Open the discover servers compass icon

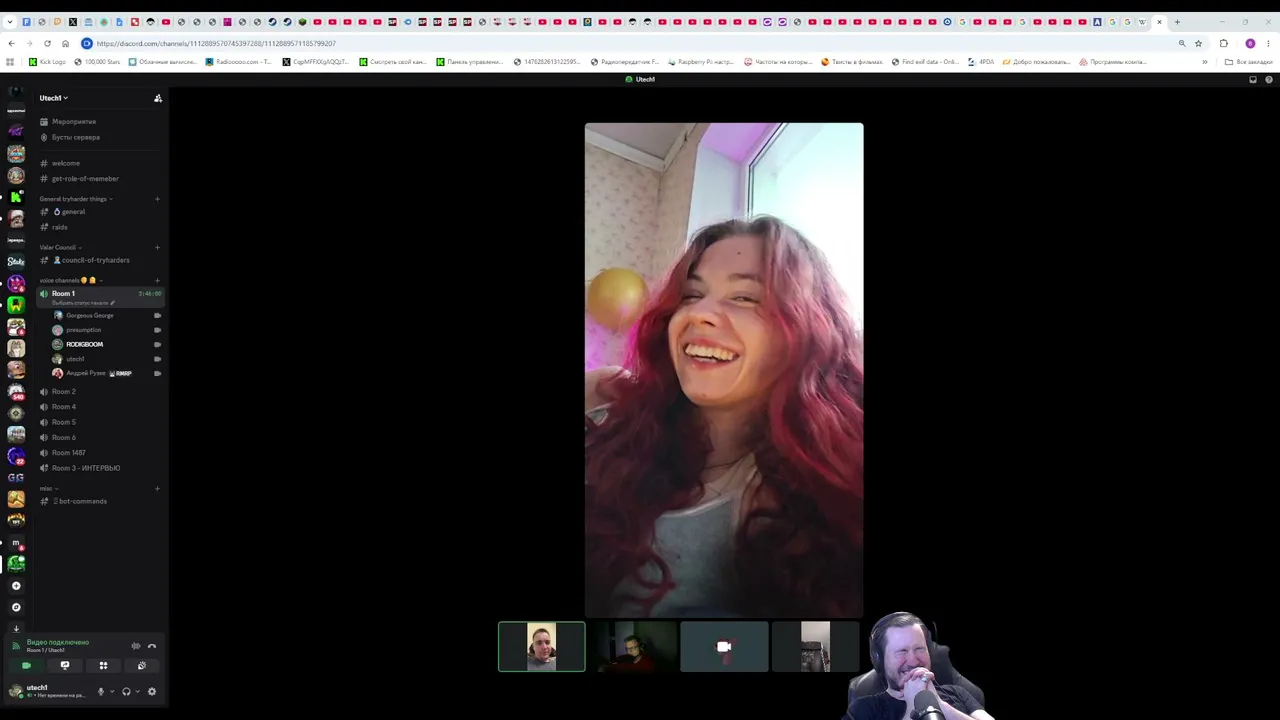[16, 607]
